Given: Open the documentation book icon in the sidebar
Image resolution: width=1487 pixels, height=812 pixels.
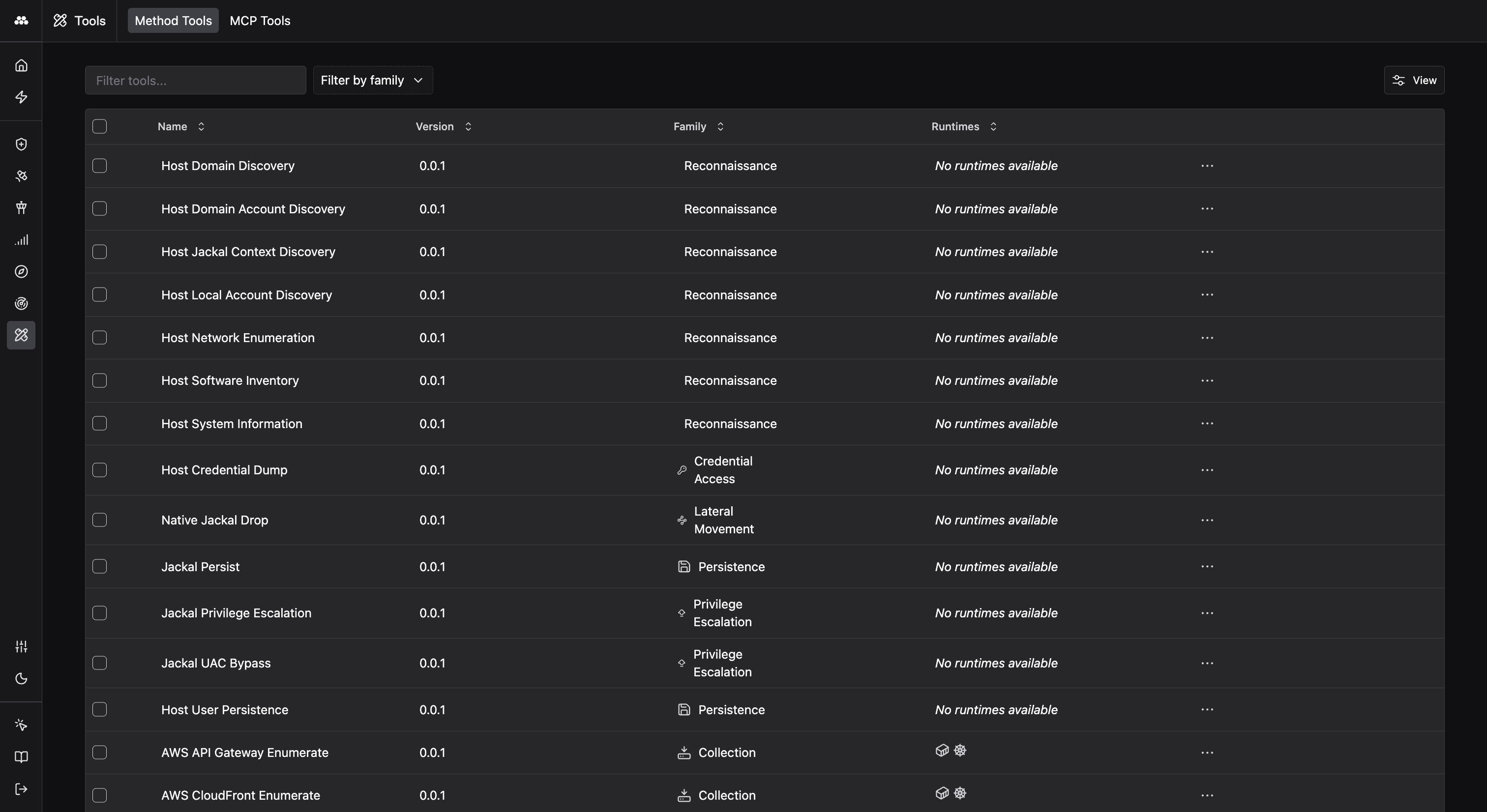Looking at the screenshot, I should [x=21, y=756].
